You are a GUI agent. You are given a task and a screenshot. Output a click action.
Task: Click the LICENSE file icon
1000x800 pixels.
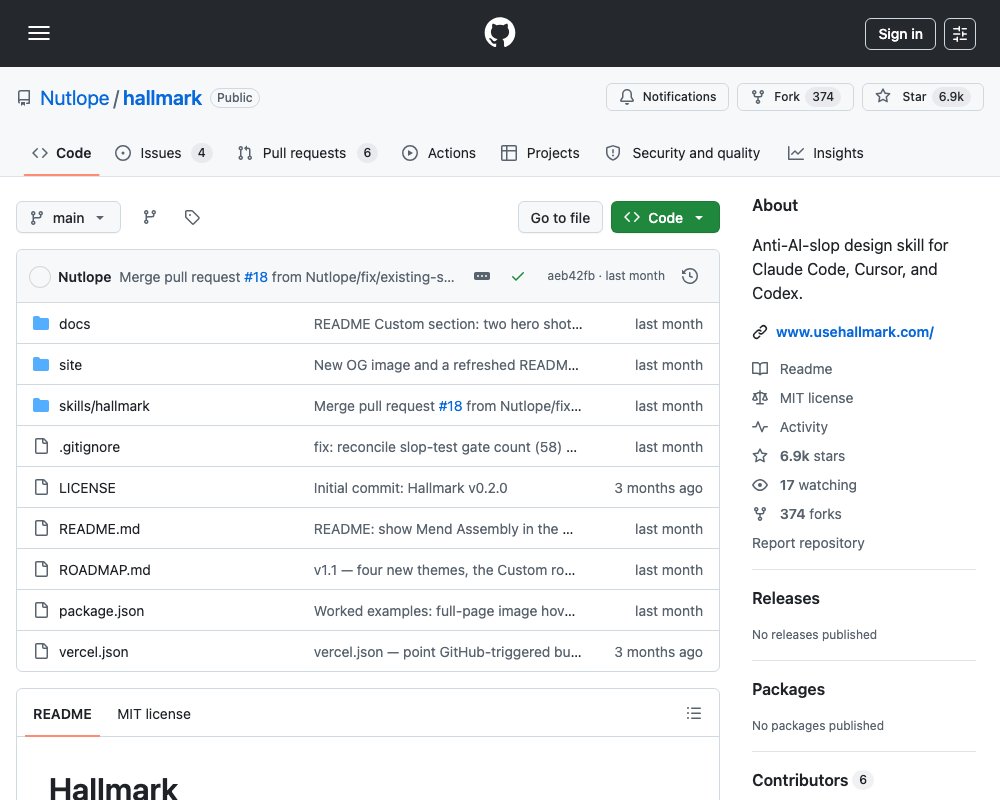click(41, 487)
